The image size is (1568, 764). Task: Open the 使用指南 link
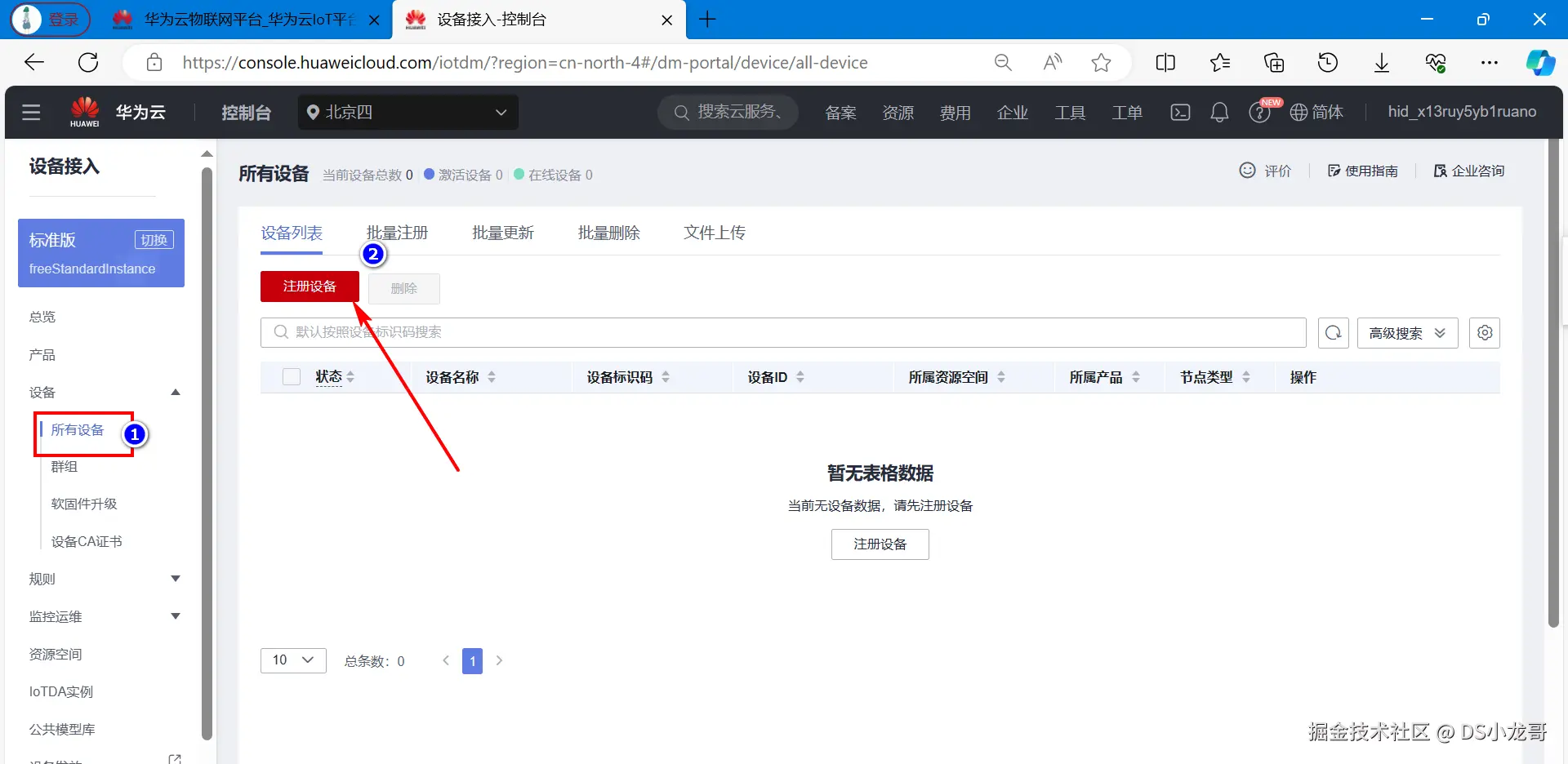pyautogui.click(x=1363, y=171)
